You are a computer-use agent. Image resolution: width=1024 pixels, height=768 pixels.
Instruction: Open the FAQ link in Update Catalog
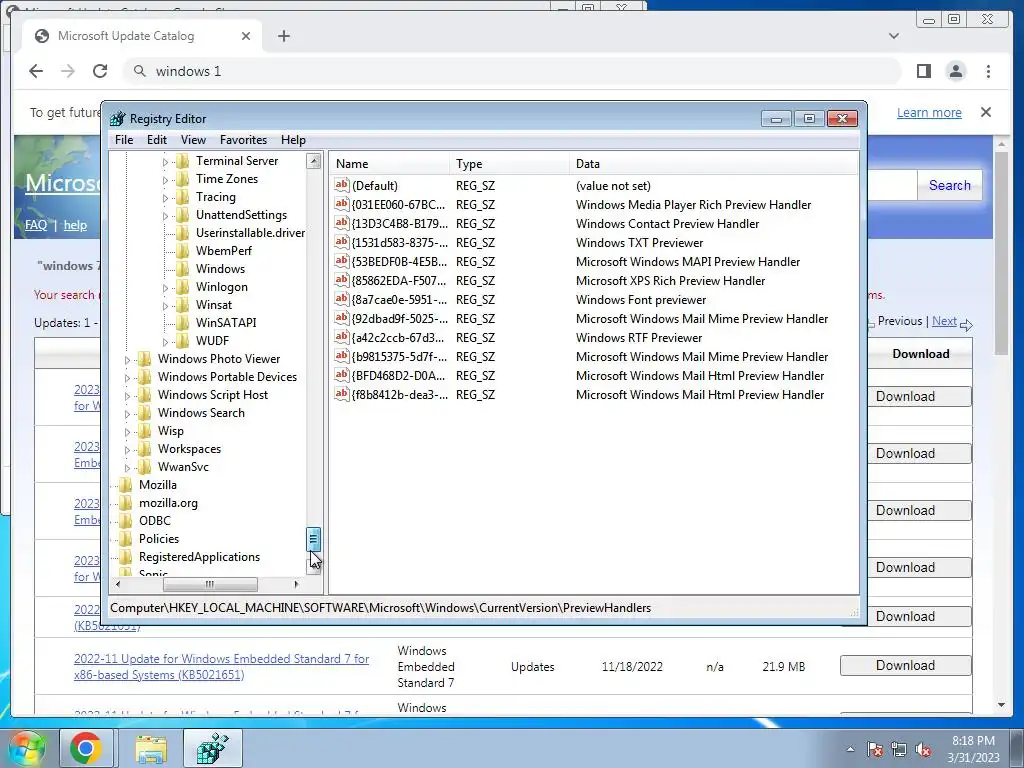36,225
